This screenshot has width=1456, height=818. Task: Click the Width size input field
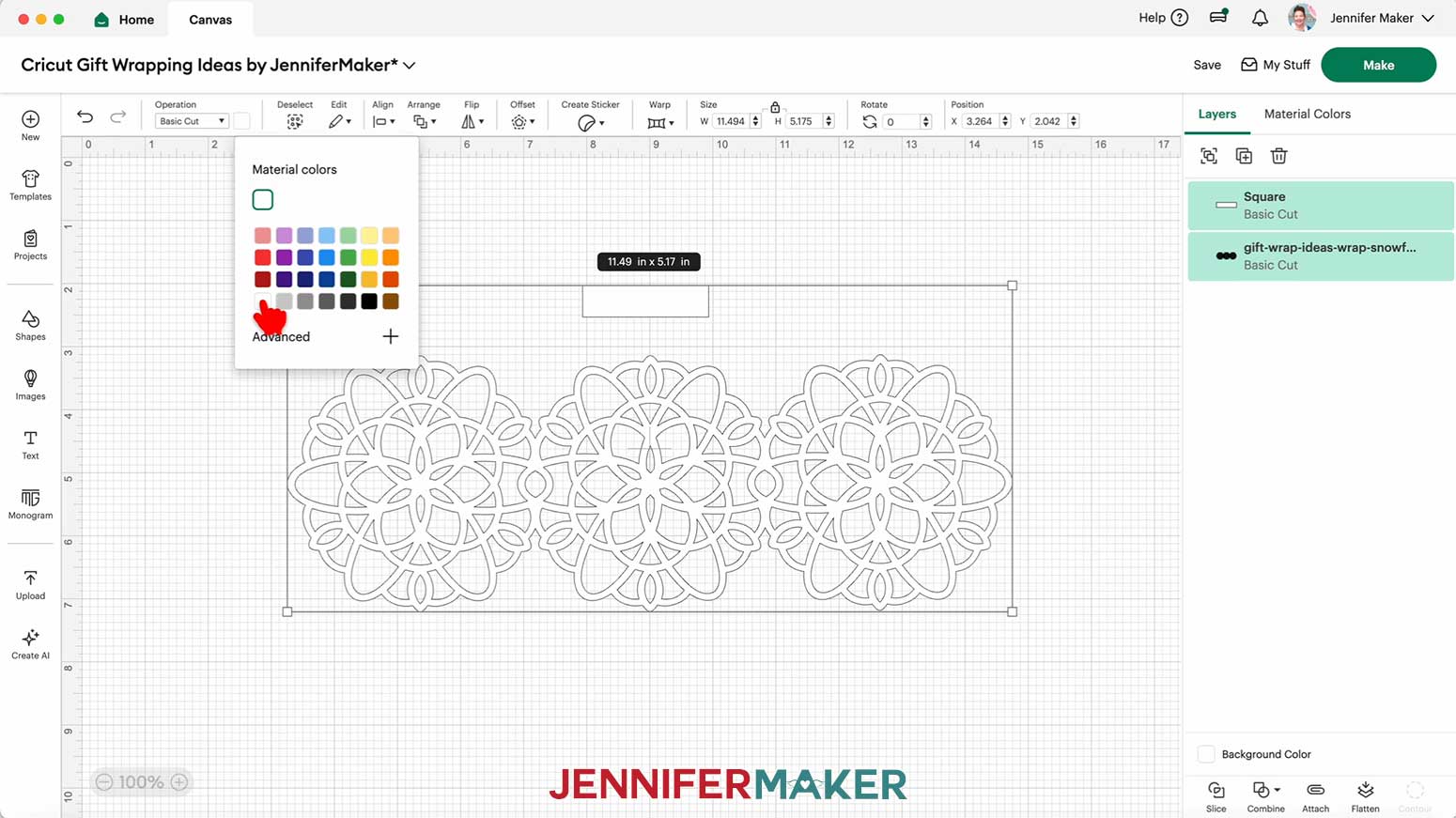(x=731, y=121)
